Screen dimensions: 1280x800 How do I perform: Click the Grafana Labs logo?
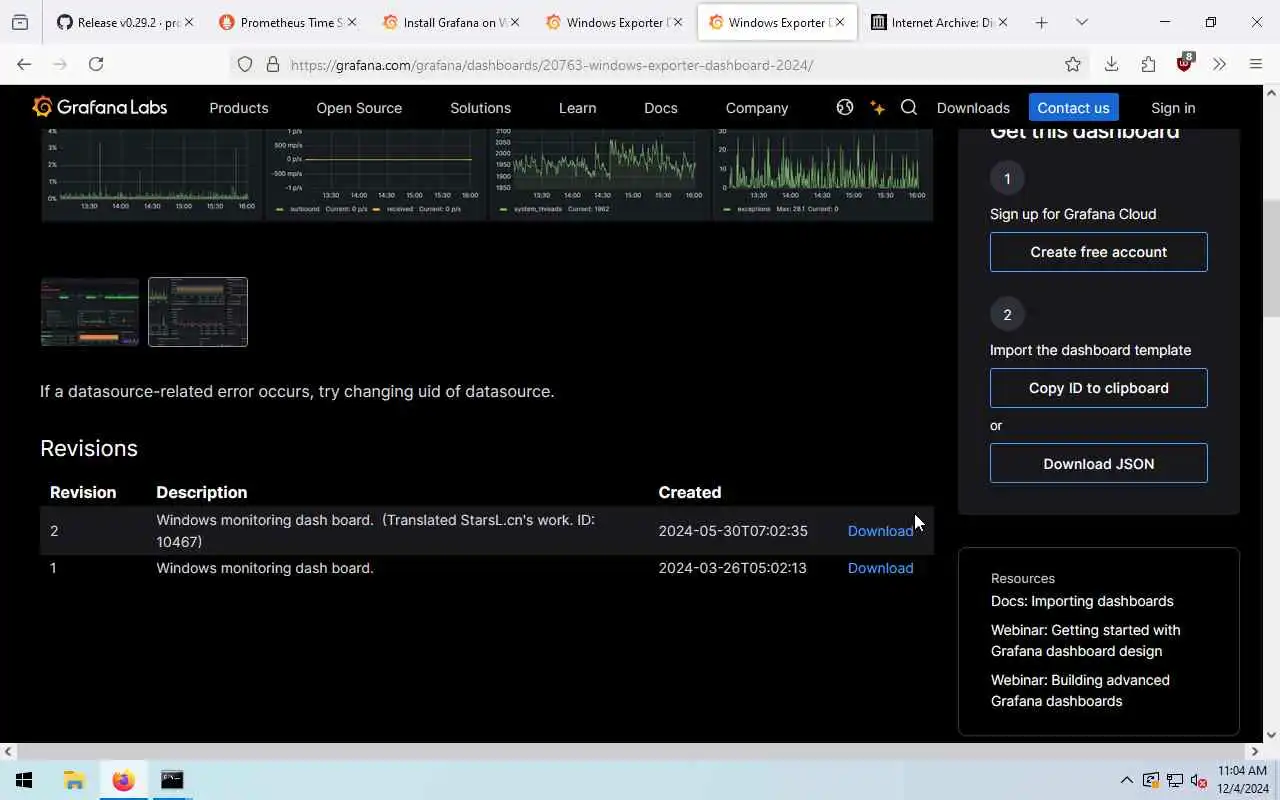click(x=99, y=107)
